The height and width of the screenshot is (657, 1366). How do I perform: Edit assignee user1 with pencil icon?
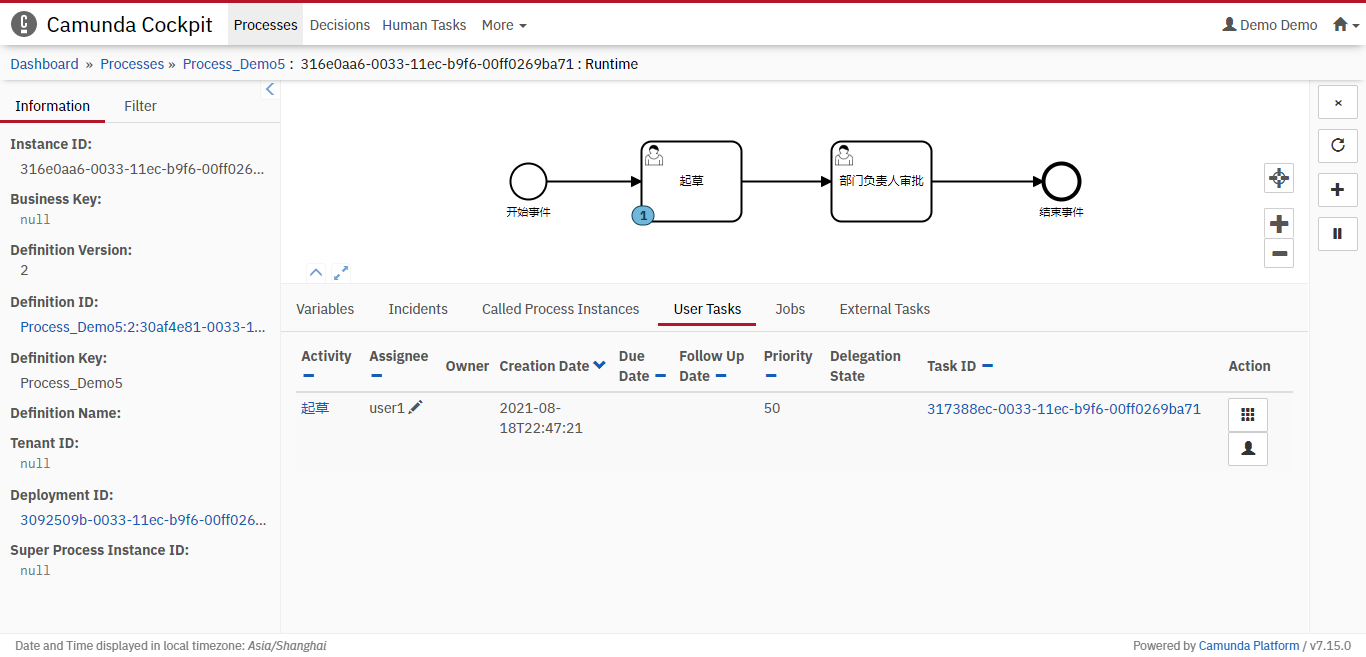click(415, 407)
